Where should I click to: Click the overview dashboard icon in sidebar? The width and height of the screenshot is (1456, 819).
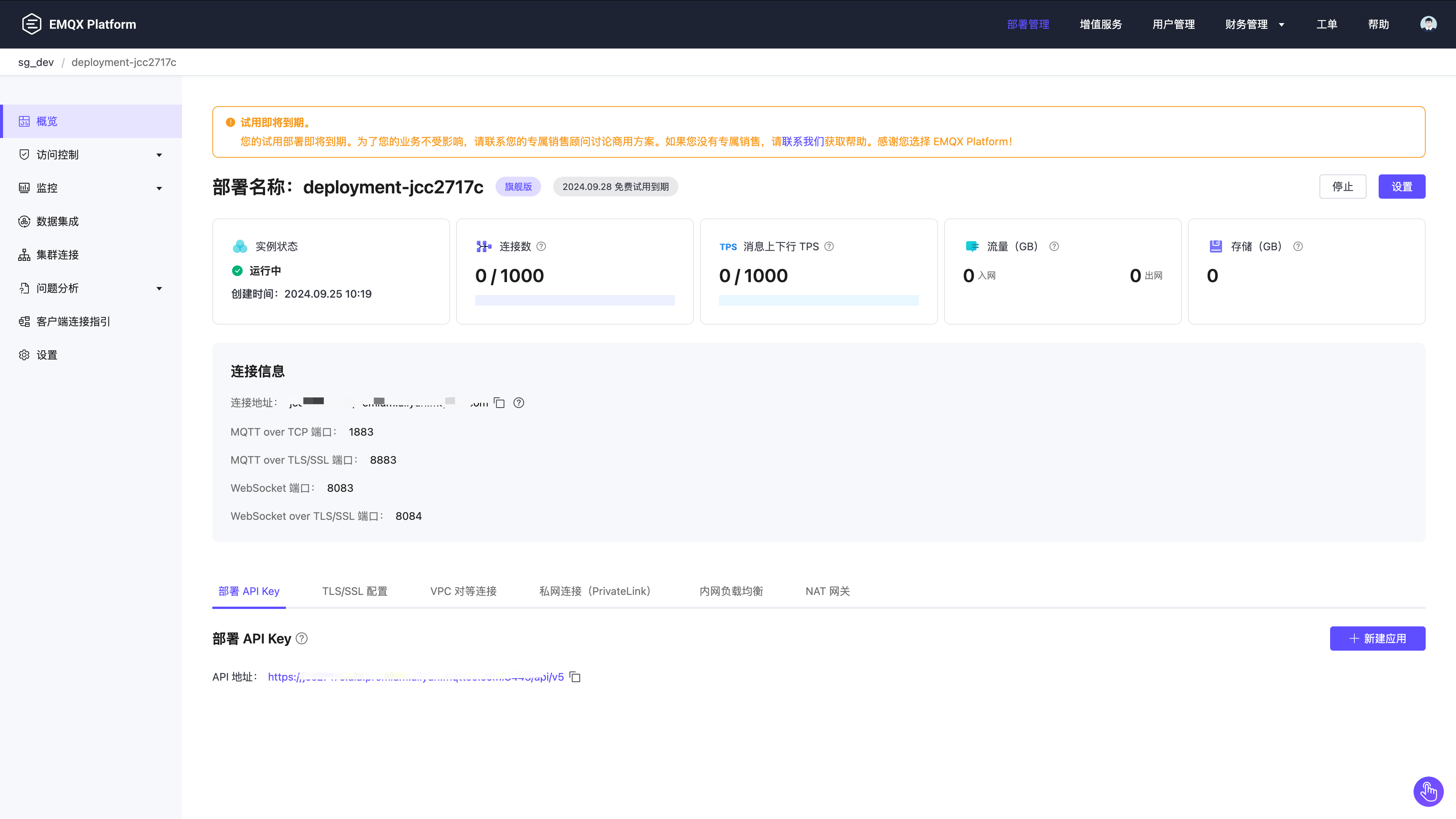coord(24,121)
